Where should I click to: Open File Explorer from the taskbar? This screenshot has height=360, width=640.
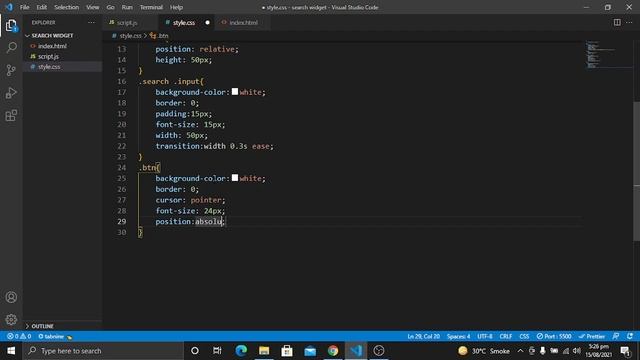264,351
